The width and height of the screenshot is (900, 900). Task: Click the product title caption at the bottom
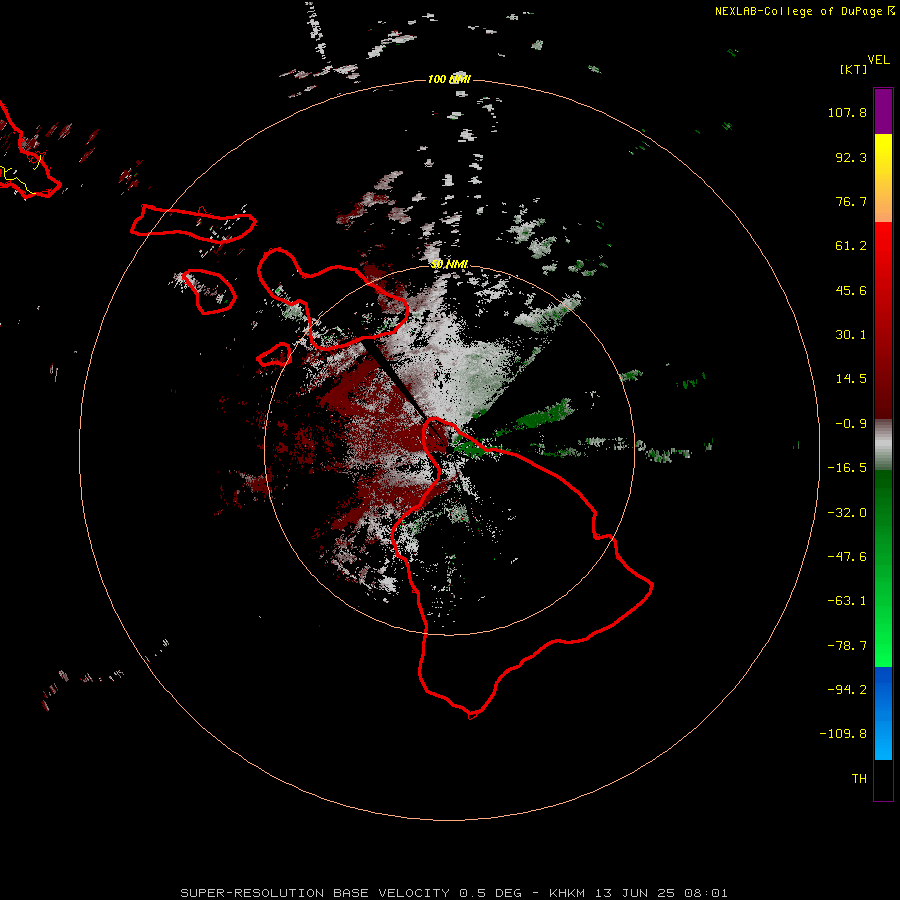coord(454,893)
